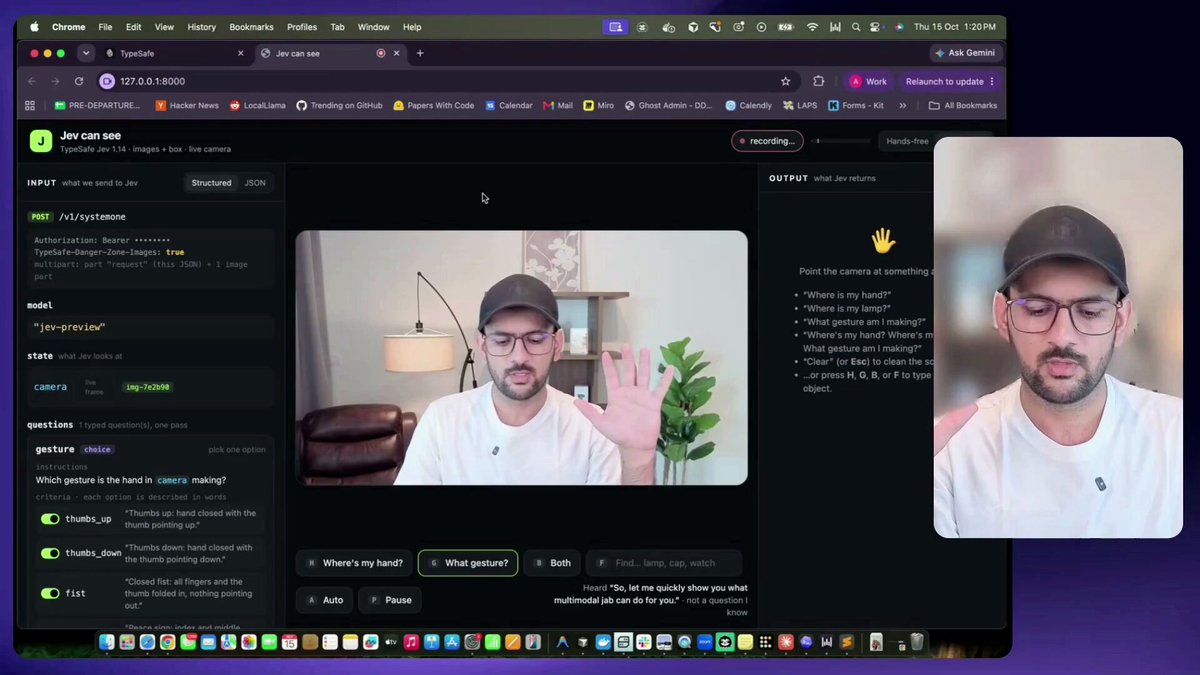Click the Where's my hand? button
Viewport: 1200px width, 675px height.
click(x=354, y=563)
